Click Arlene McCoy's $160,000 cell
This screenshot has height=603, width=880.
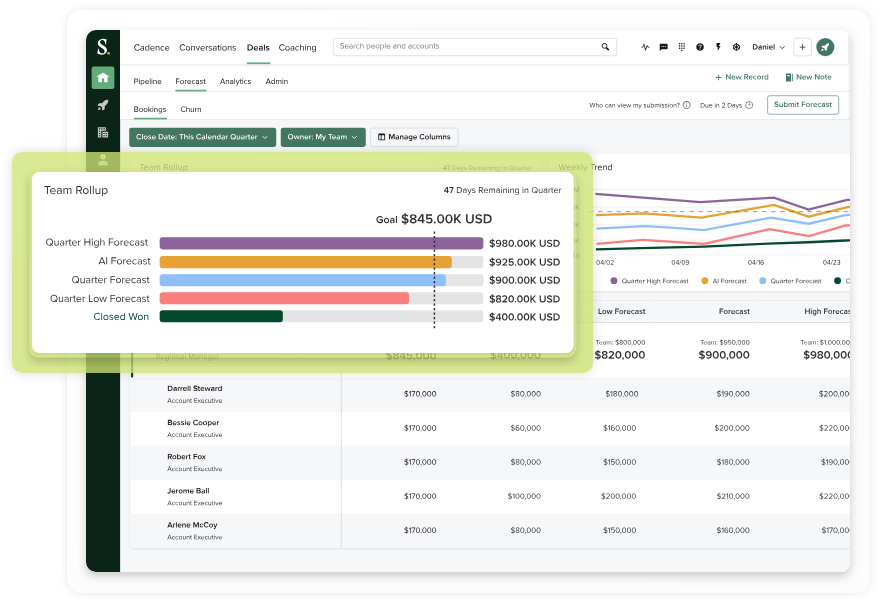[732, 531]
